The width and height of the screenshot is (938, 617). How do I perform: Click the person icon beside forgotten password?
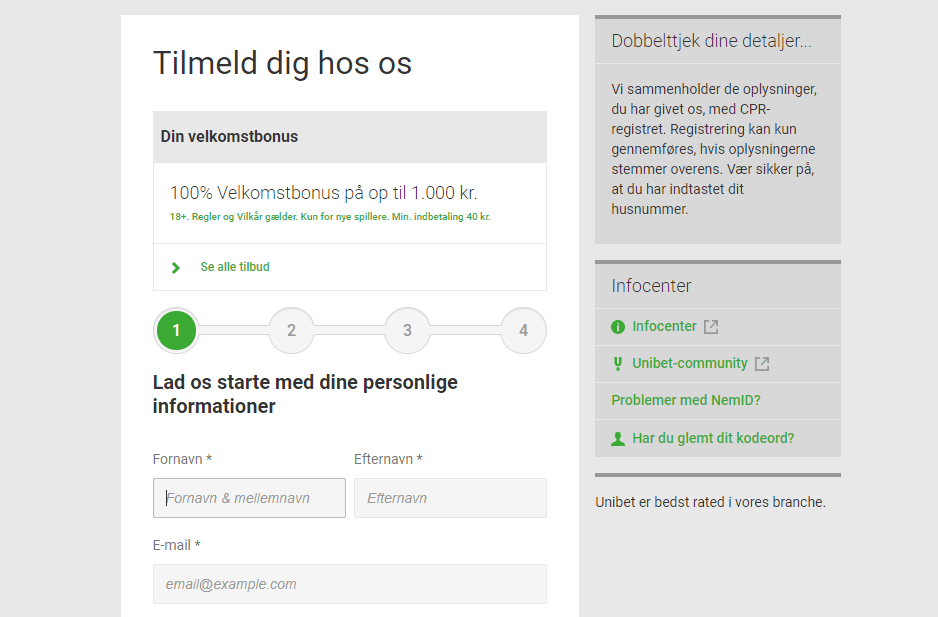[x=618, y=439]
